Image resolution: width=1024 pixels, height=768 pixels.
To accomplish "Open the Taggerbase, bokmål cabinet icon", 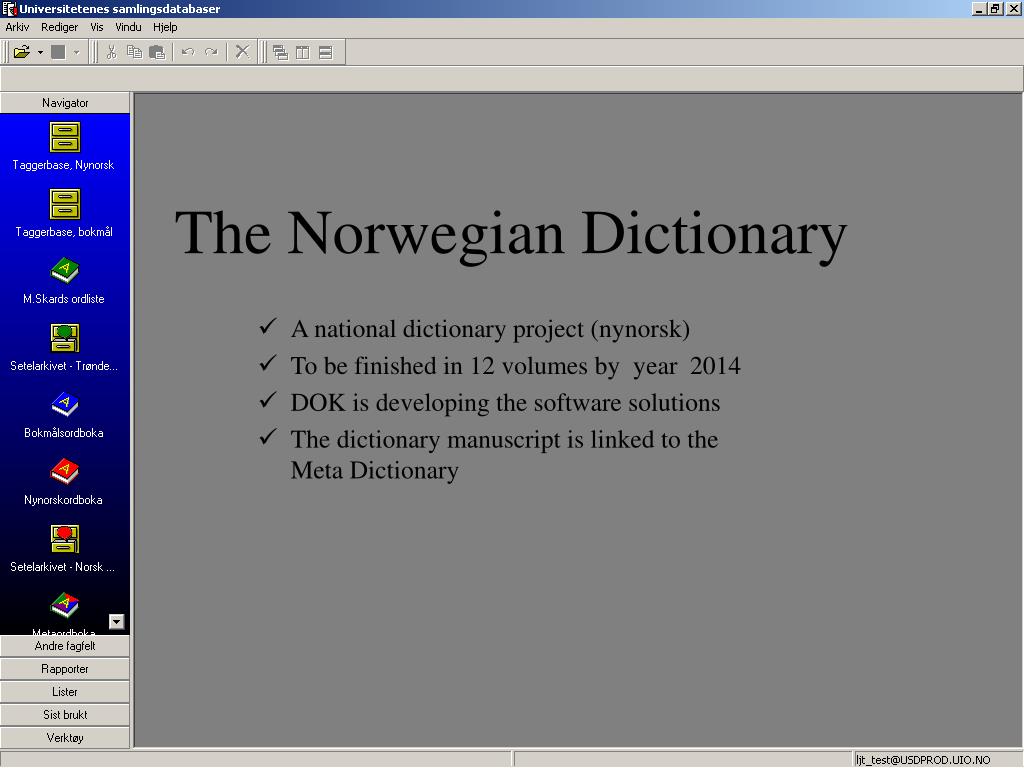I will pyautogui.click(x=65, y=204).
